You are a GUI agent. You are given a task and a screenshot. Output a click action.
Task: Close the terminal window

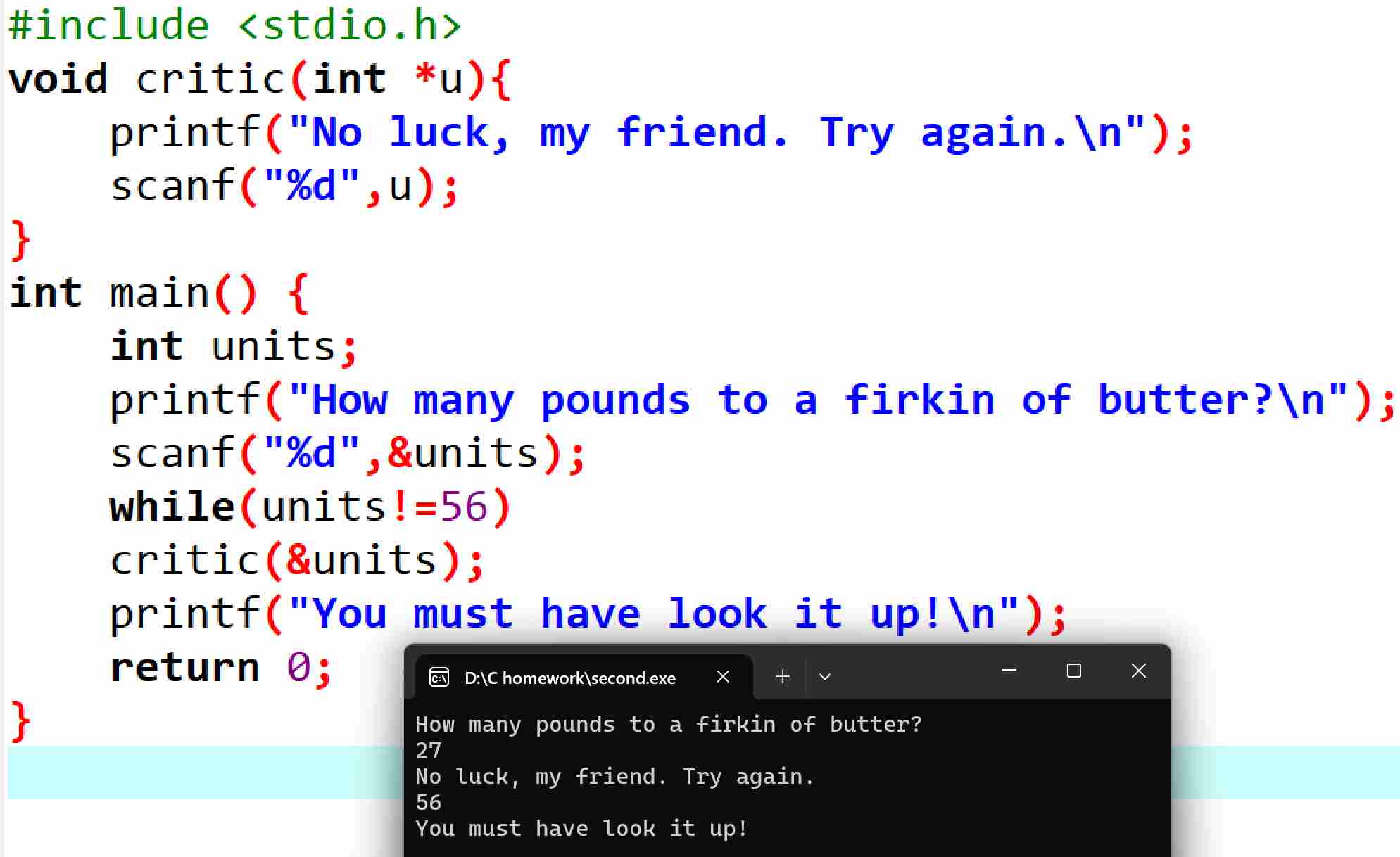coord(1138,671)
